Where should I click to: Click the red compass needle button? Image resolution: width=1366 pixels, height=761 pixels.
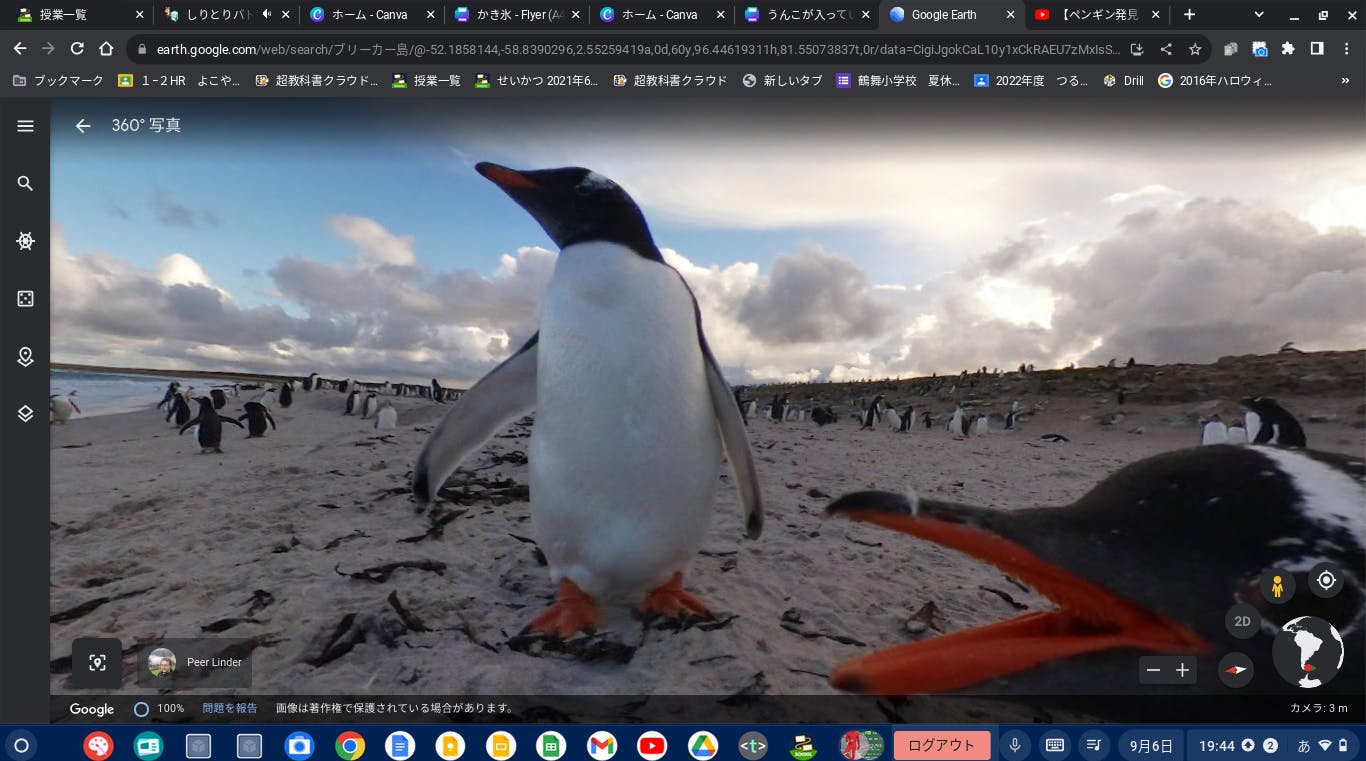[x=1236, y=670]
